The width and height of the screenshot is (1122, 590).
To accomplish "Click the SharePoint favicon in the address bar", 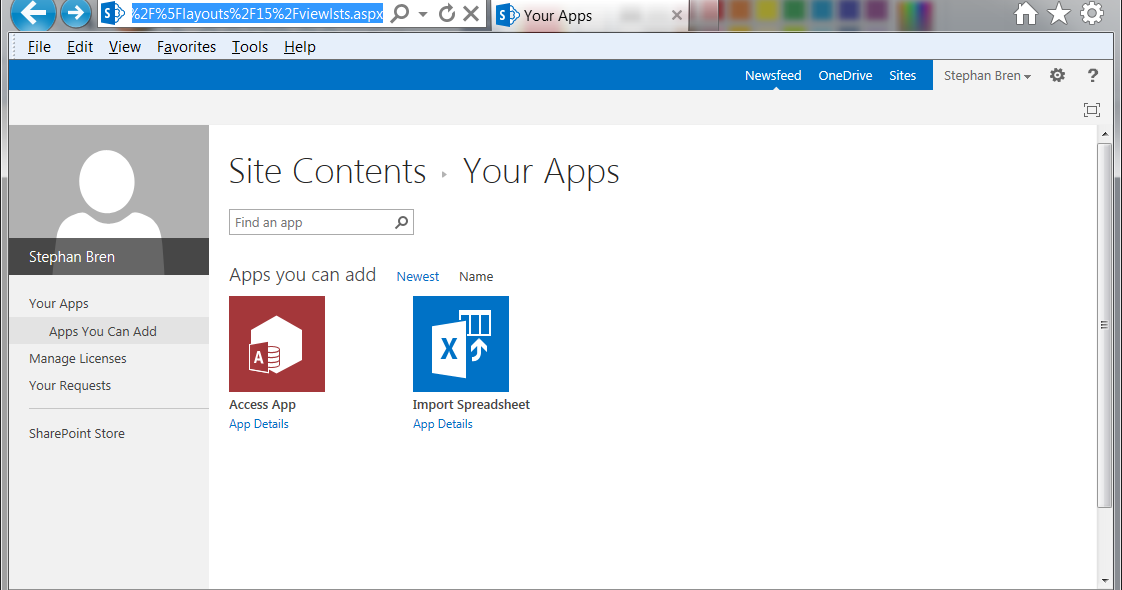I will (x=112, y=13).
